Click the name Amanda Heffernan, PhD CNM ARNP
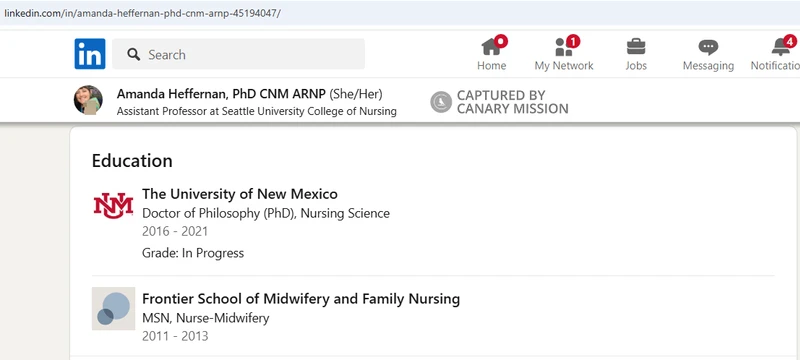Viewport: 800px width, 360px height. coord(221,94)
